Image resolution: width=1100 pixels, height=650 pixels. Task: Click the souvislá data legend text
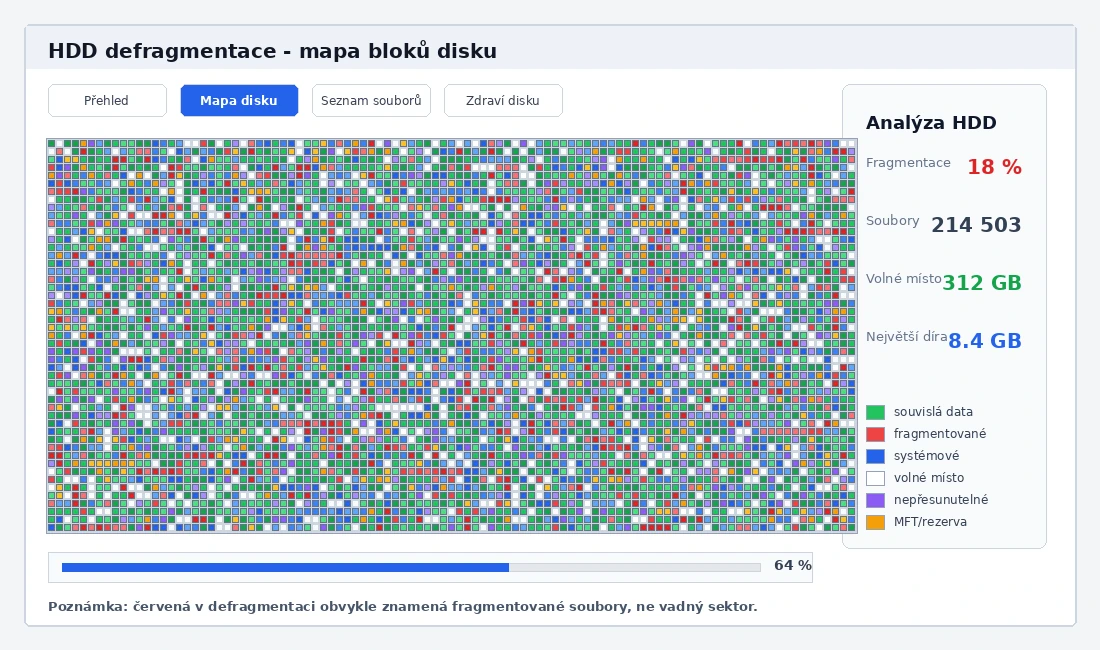click(x=933, y=412)
